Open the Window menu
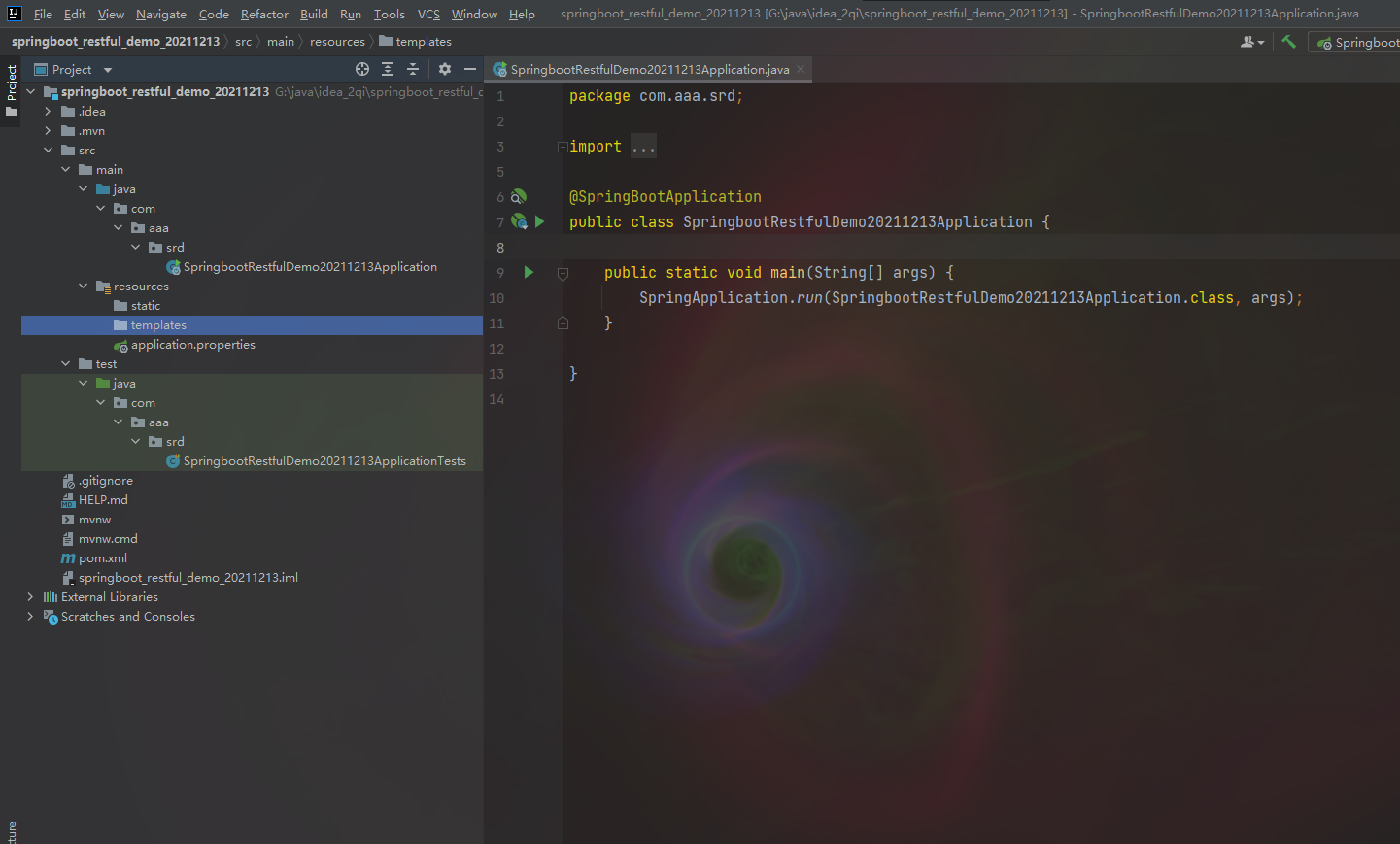 tap(474, 14)
